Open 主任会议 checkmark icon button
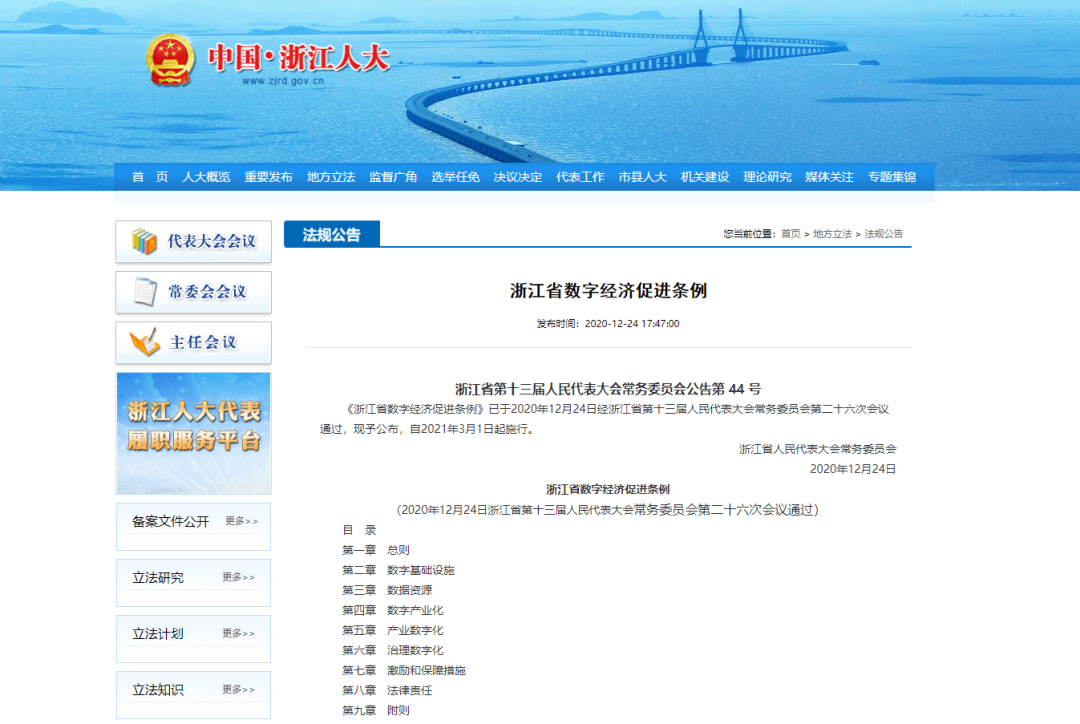 (194, 342)
